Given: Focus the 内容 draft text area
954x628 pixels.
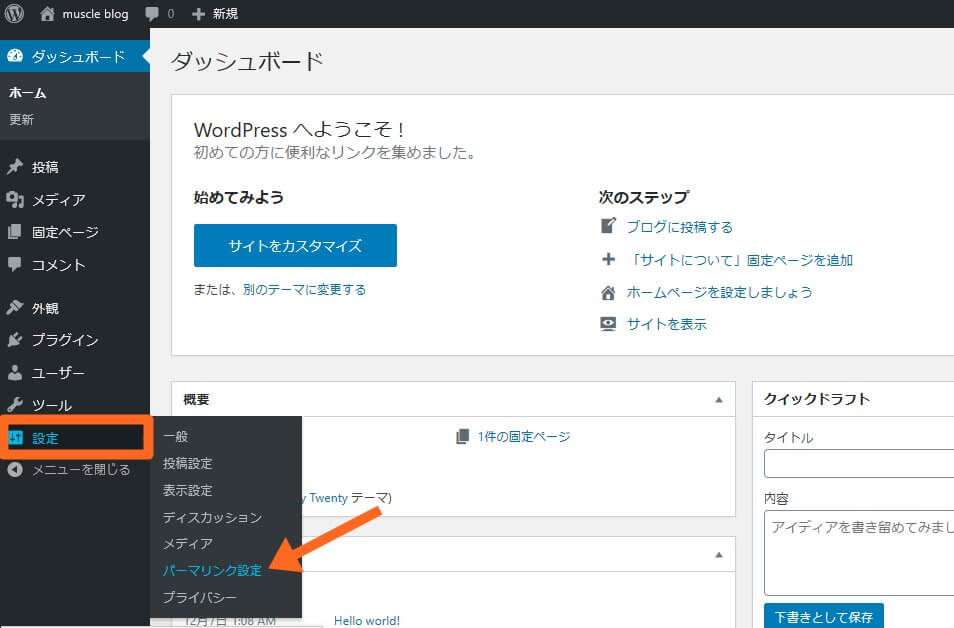Looking at the screenshot, I should tap(859, 553).
